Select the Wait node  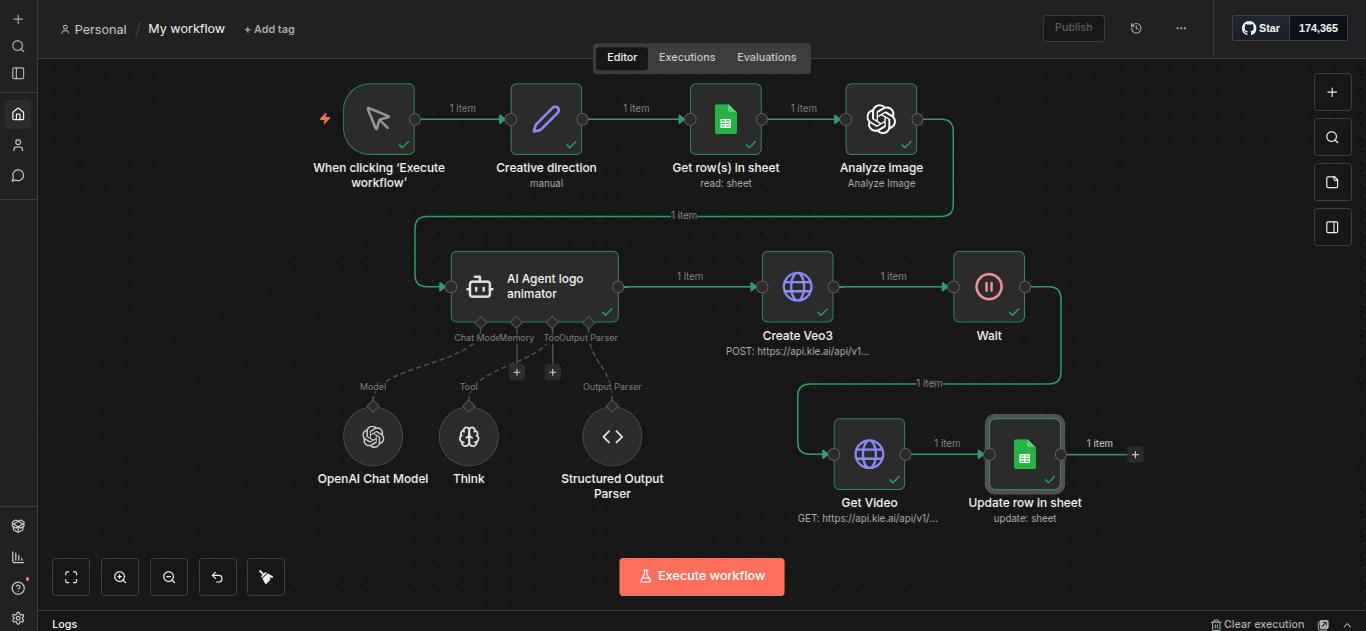click(989, 287)
